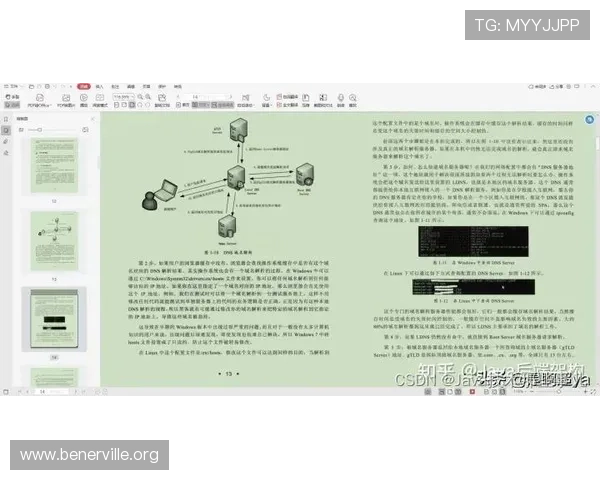Image resolution: width=600 pixels, height=480 pixels.
Task: Jump to last page in status bar
Action: click(x=84, y=392)
